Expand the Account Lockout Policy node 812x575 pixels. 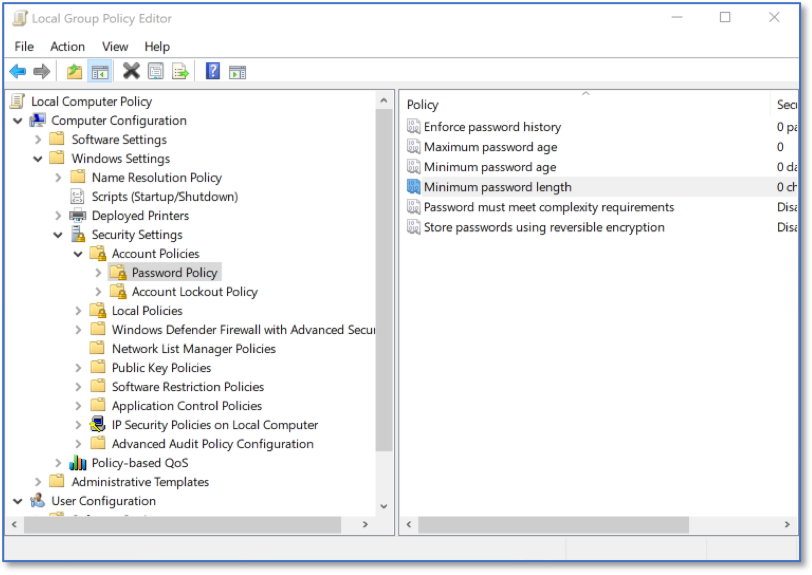coord(98,292)
